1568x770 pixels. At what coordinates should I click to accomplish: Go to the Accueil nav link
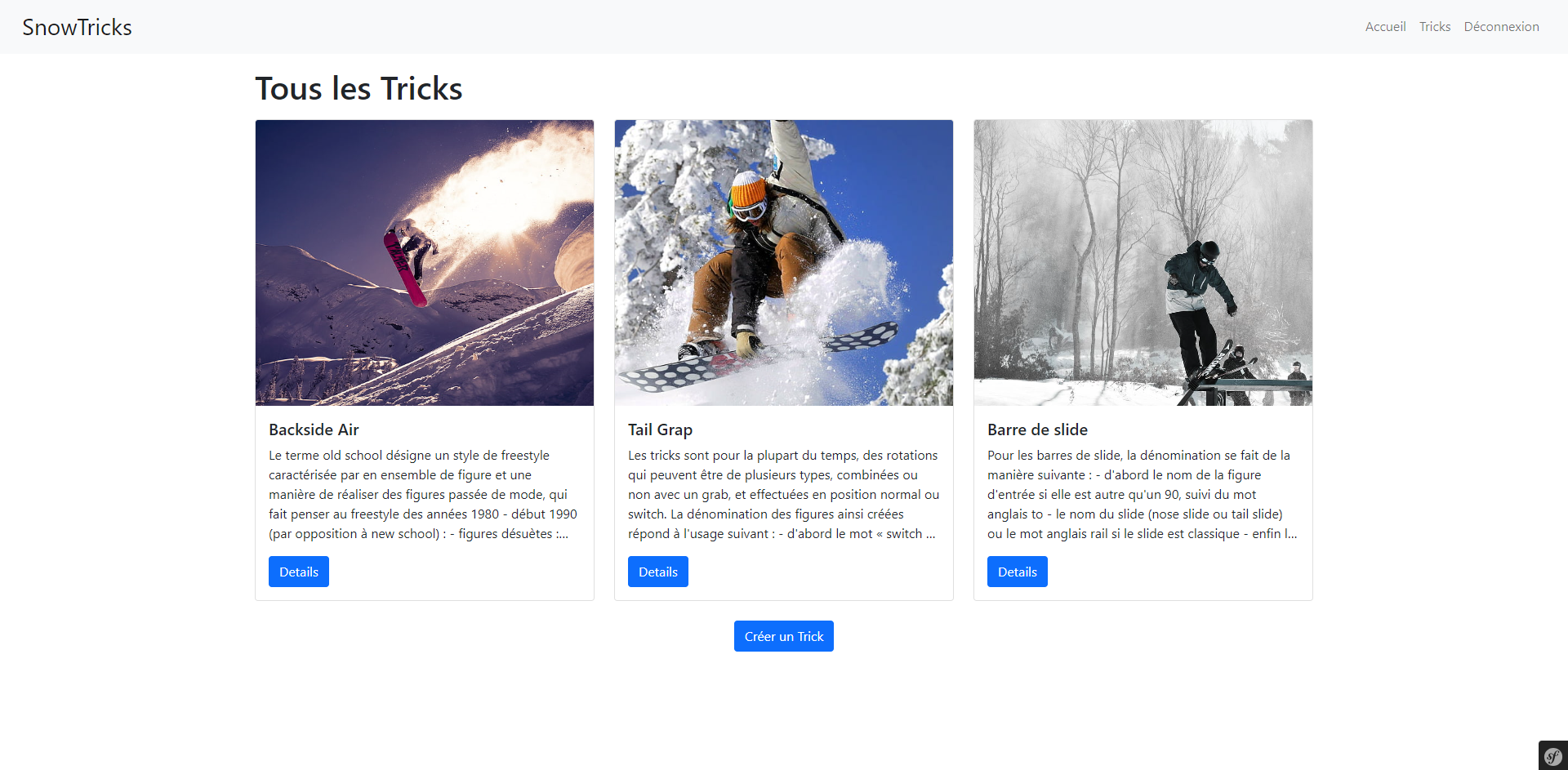pos(1385,27)
